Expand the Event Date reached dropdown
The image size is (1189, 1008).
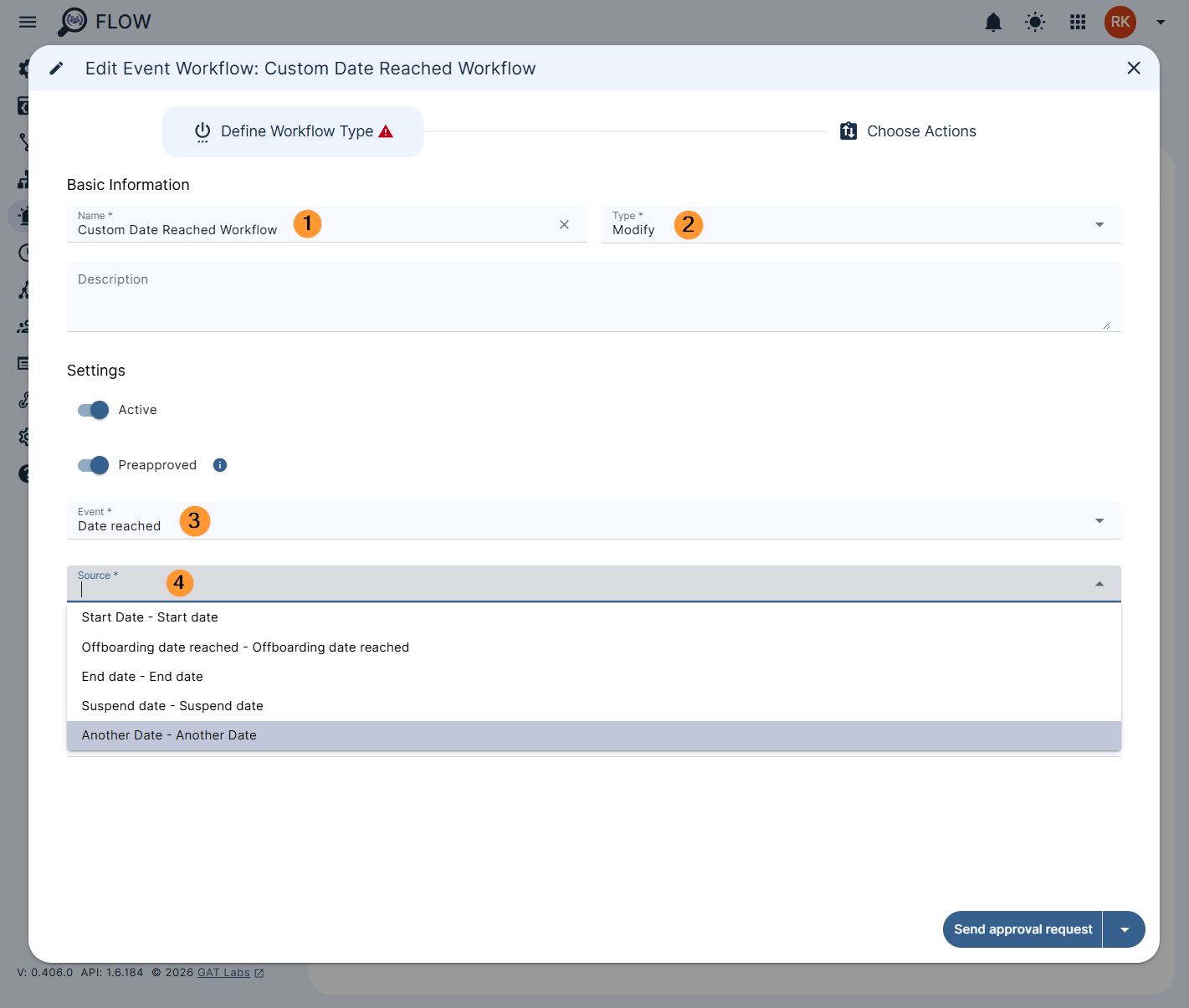coord(1099,520)
